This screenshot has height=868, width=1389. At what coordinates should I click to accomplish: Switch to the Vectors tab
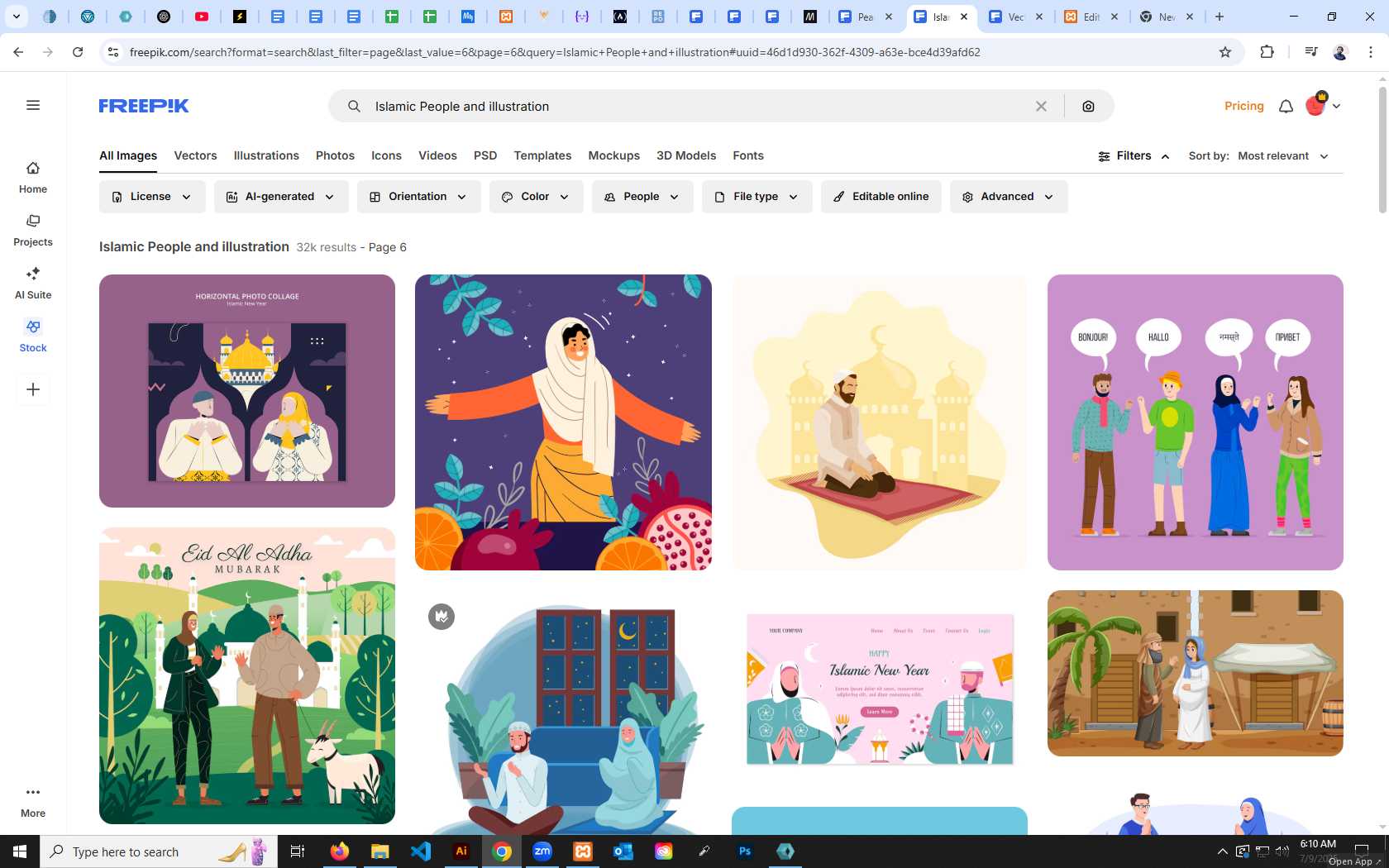(195, 155)
